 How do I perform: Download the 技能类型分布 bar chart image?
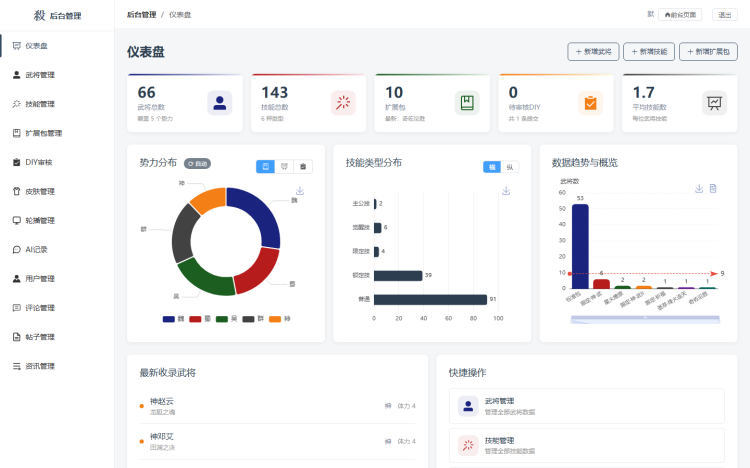coord(506,190)
